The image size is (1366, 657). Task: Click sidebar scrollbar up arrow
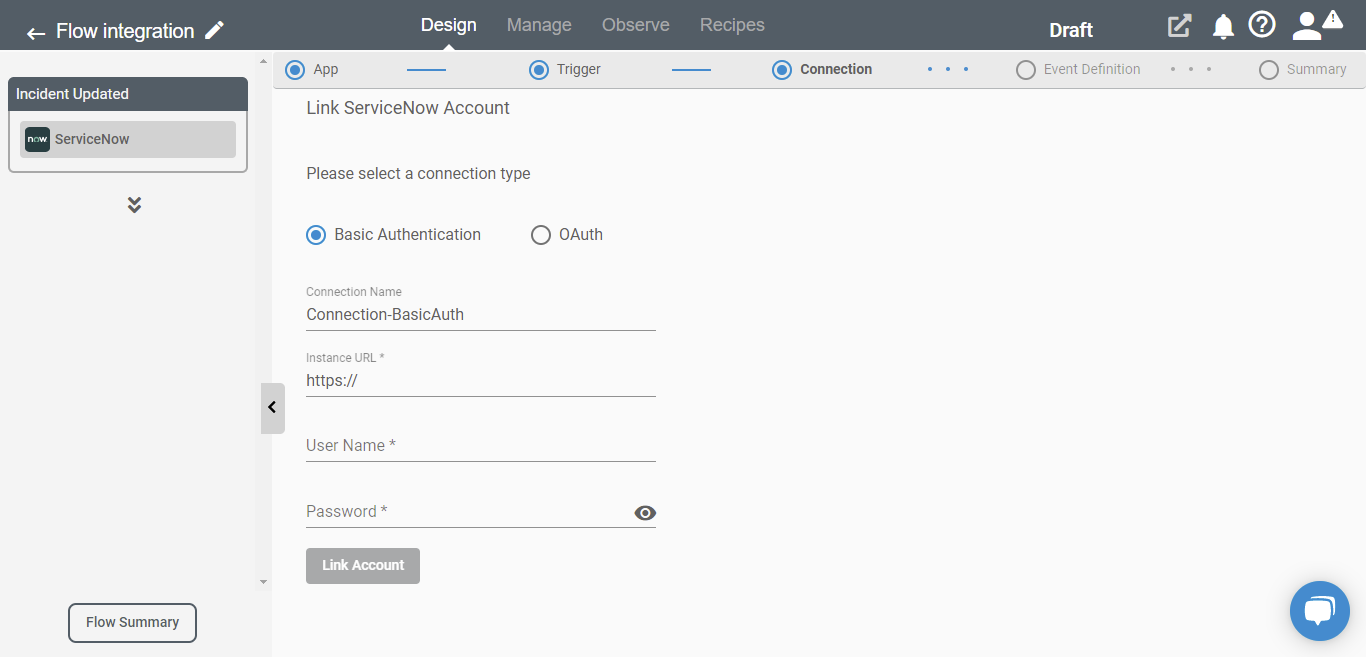coord(263,63)
